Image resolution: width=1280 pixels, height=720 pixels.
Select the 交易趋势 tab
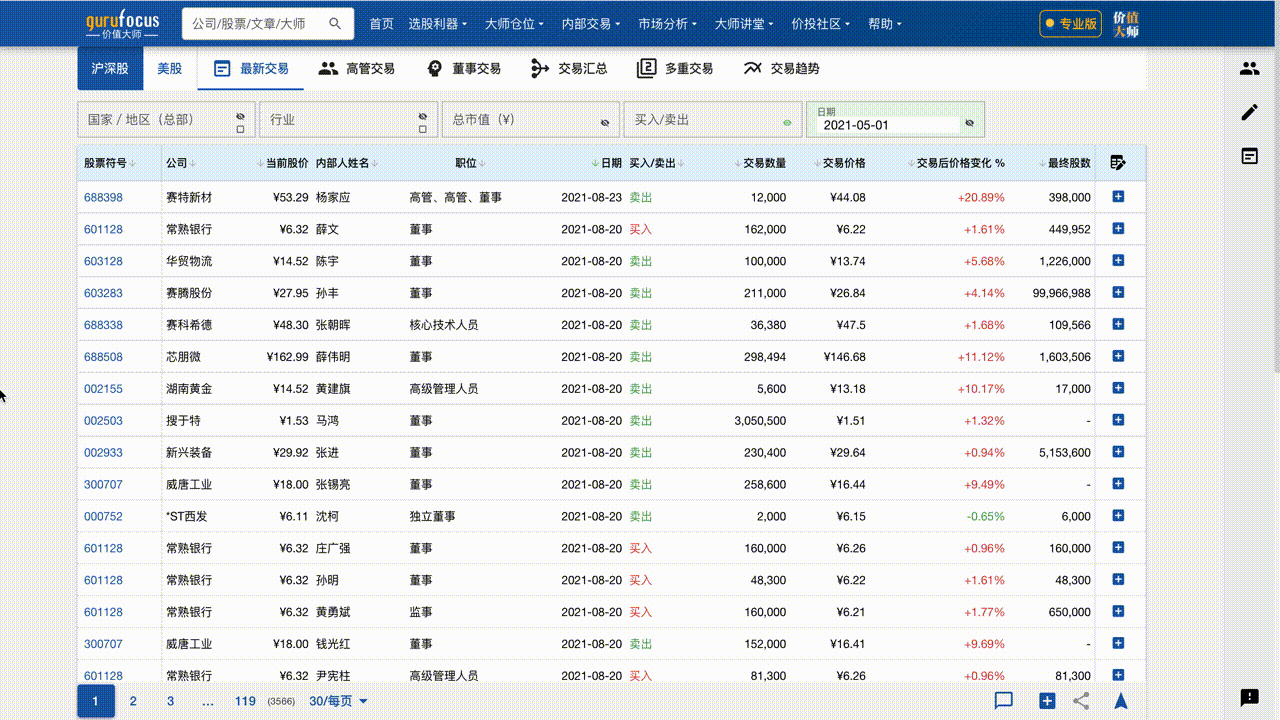tap(781, 69)
